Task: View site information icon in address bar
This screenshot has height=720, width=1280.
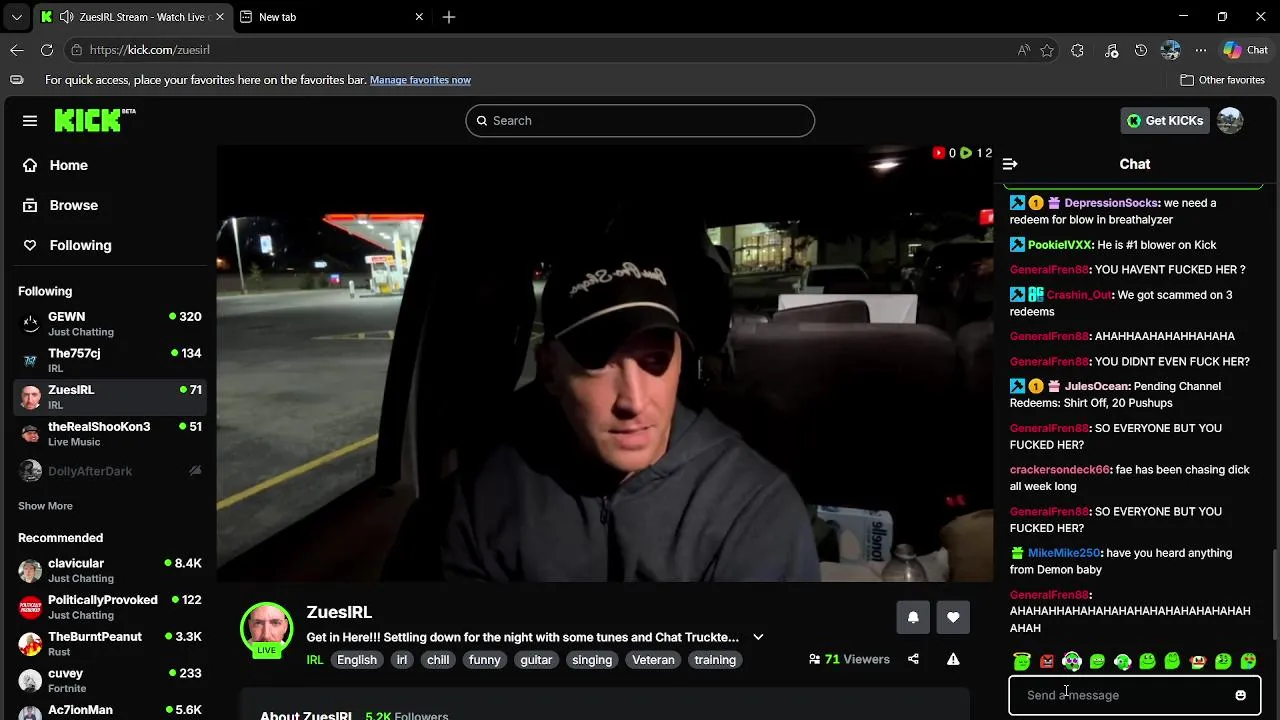Action: [x=76, y=50]
